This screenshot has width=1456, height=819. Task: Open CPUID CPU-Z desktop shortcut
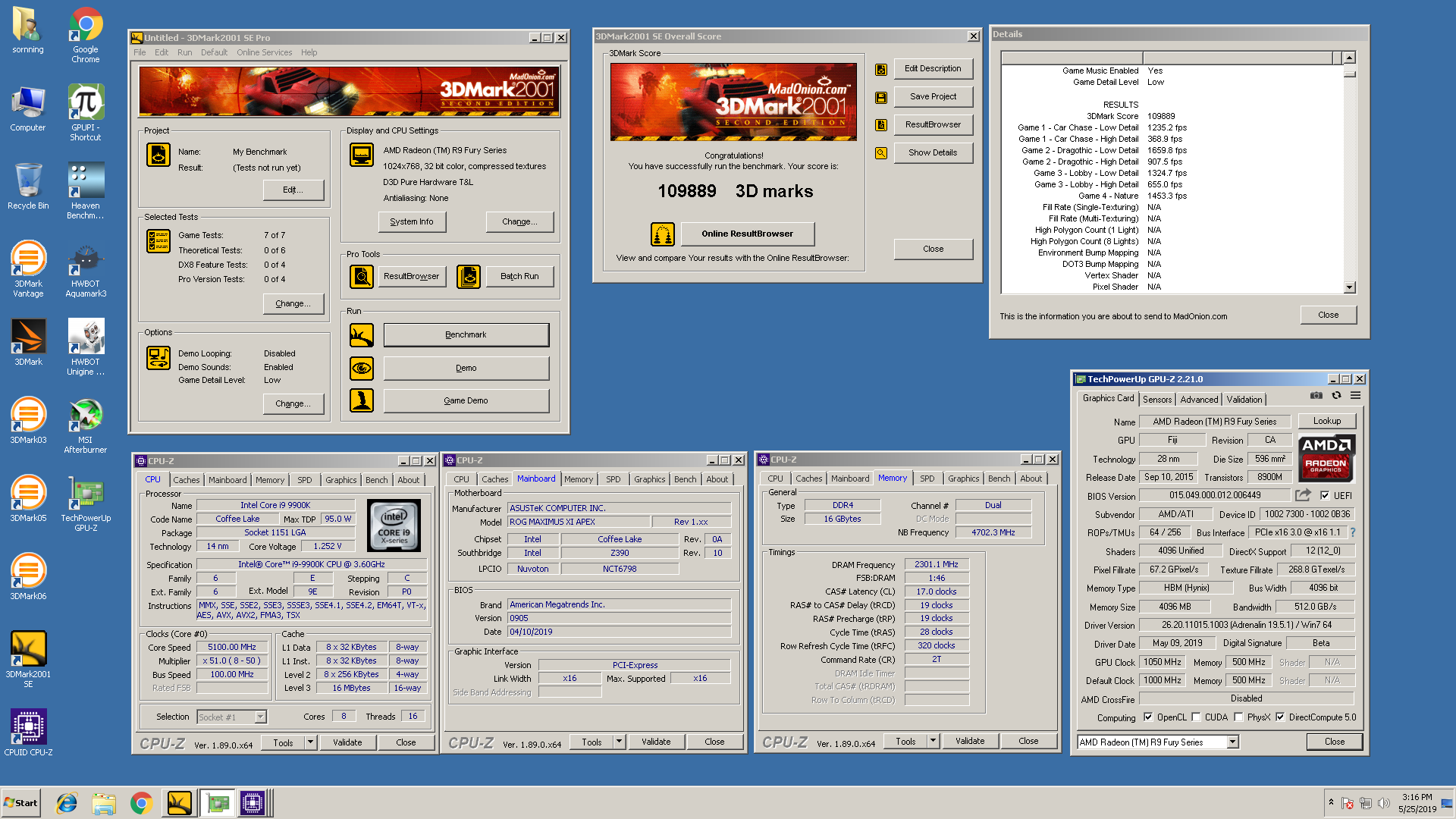point(28,733)
